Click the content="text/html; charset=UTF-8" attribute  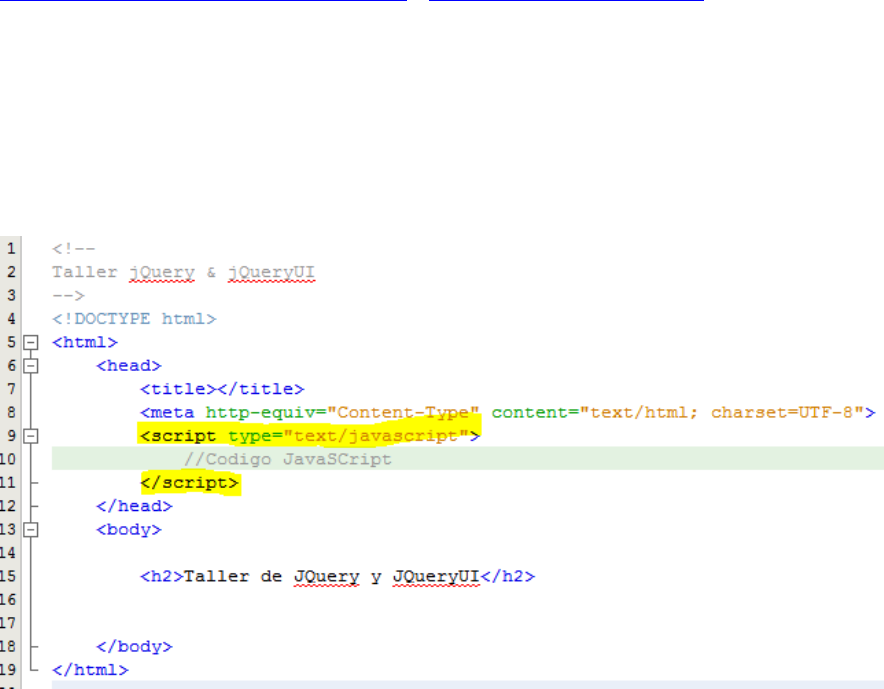coord(678,413)
